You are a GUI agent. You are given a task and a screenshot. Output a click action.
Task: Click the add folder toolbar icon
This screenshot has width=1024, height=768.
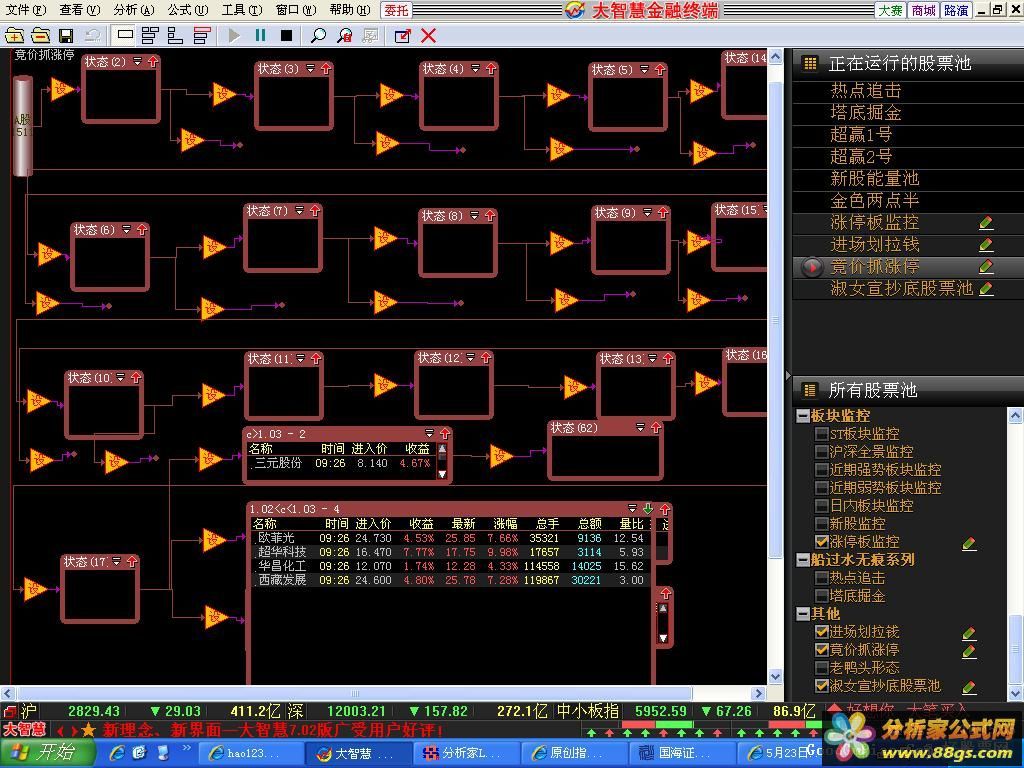tap(14, 36)
